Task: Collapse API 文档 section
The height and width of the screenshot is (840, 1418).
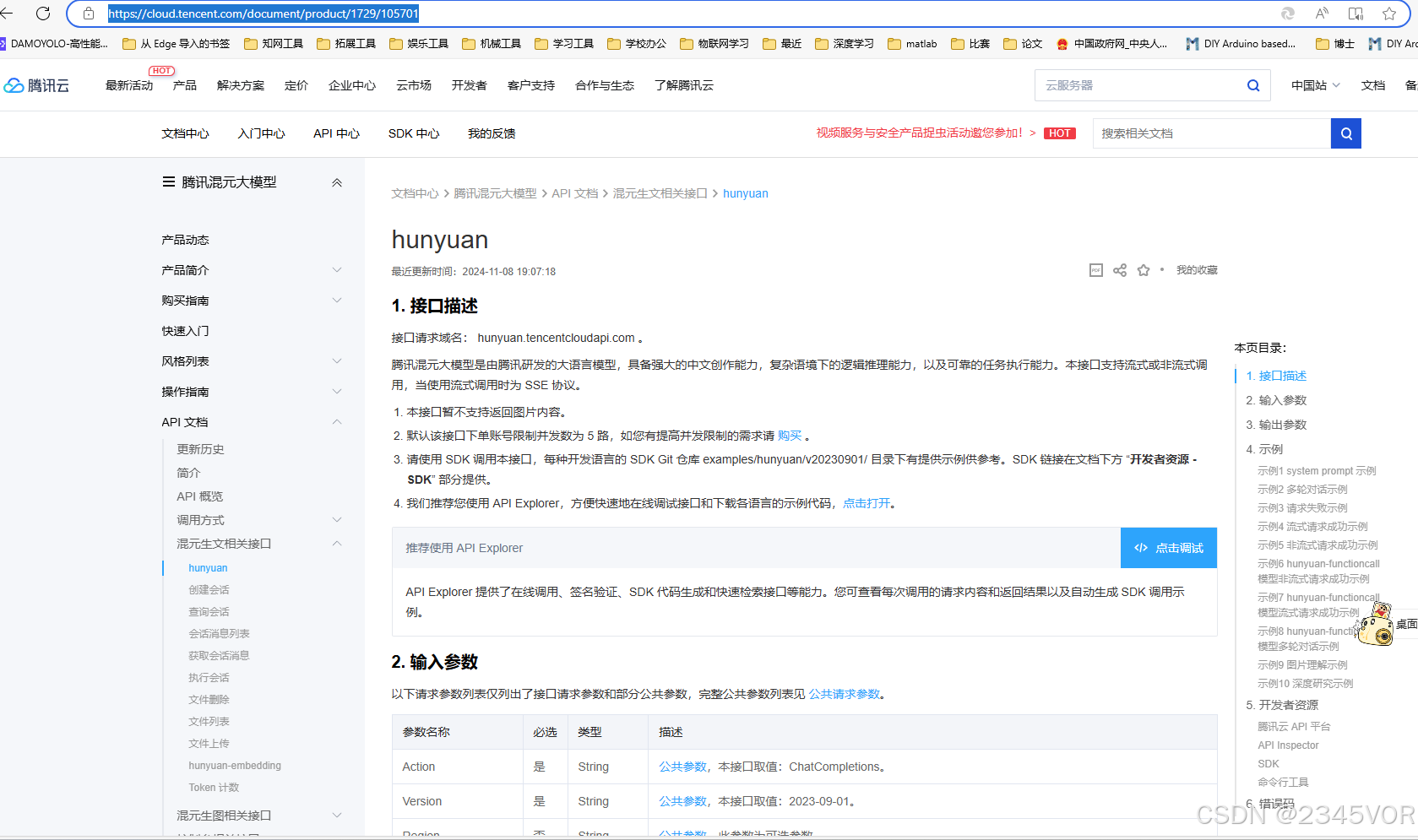Action: 337,422
